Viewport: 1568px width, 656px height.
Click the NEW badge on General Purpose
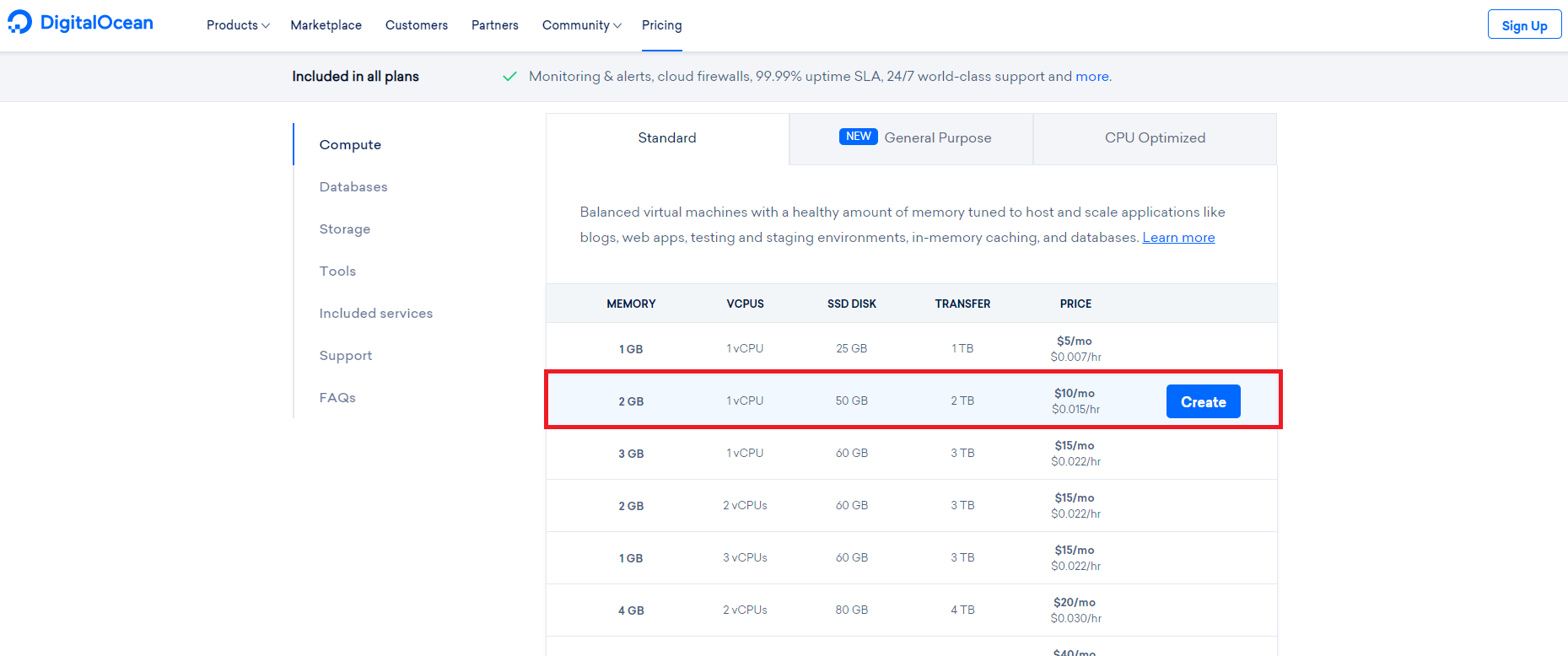click(859, 137)
